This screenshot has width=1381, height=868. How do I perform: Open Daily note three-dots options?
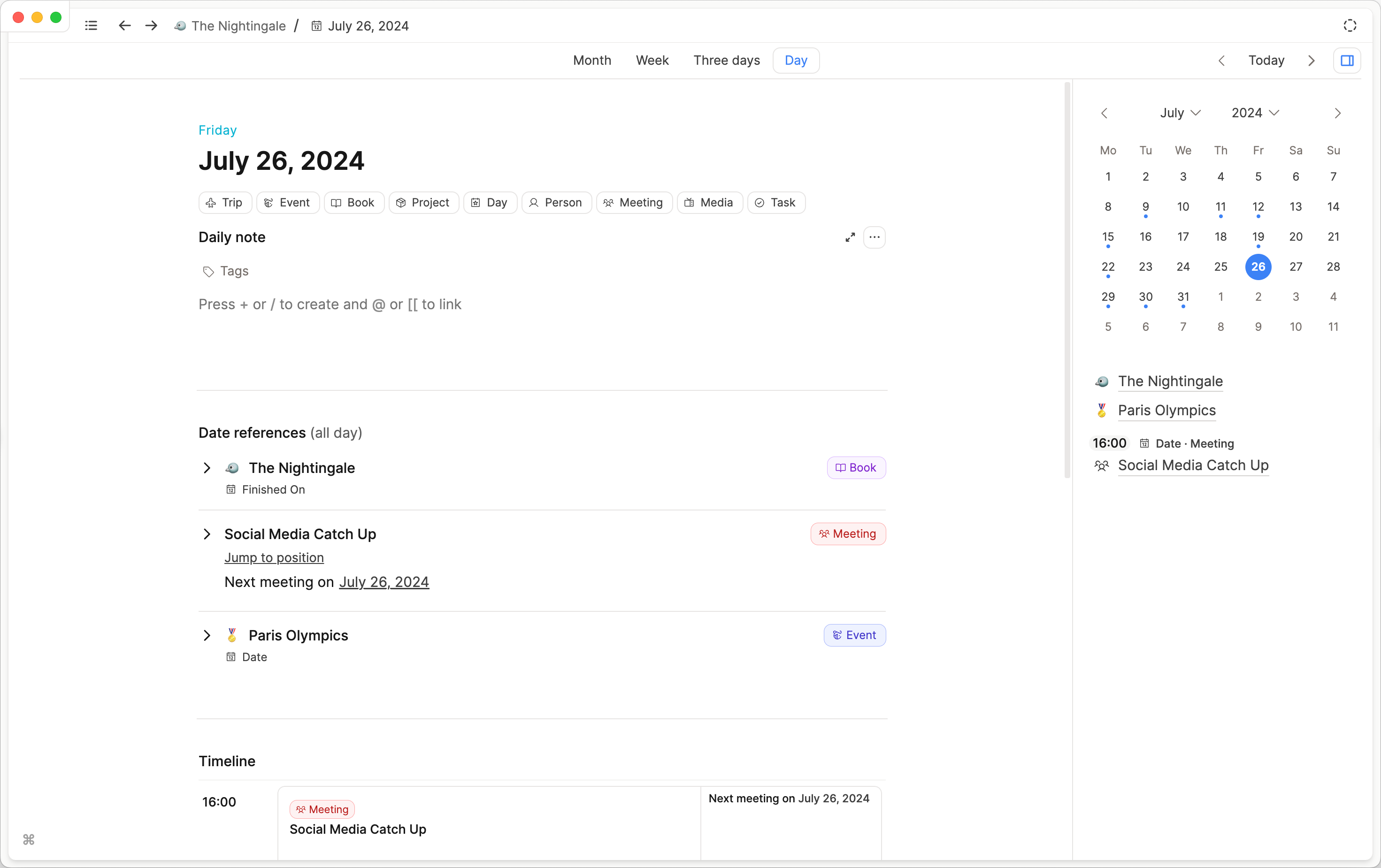874,237
